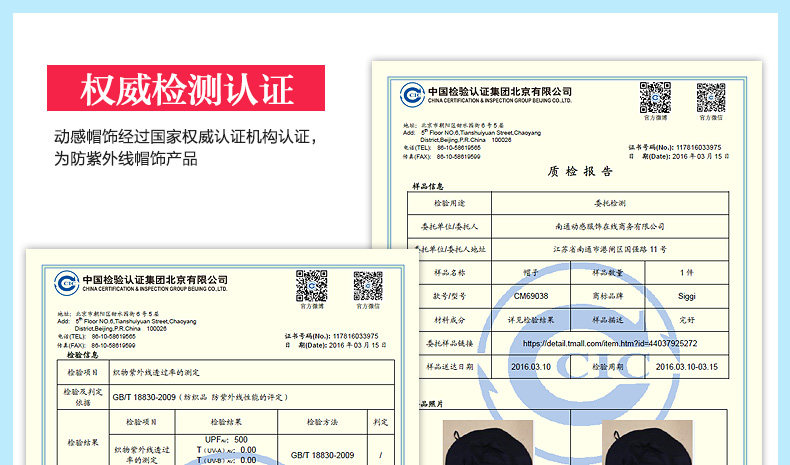Click the text 为防紫外线帽饰产品

[x=125, y=159]
